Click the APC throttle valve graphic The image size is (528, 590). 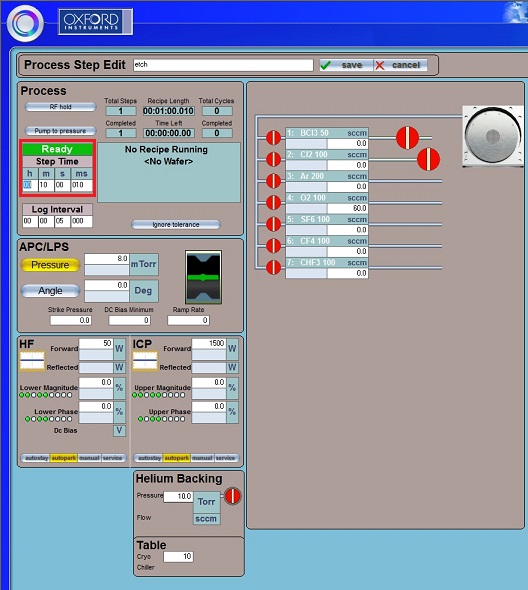[203, 277]
